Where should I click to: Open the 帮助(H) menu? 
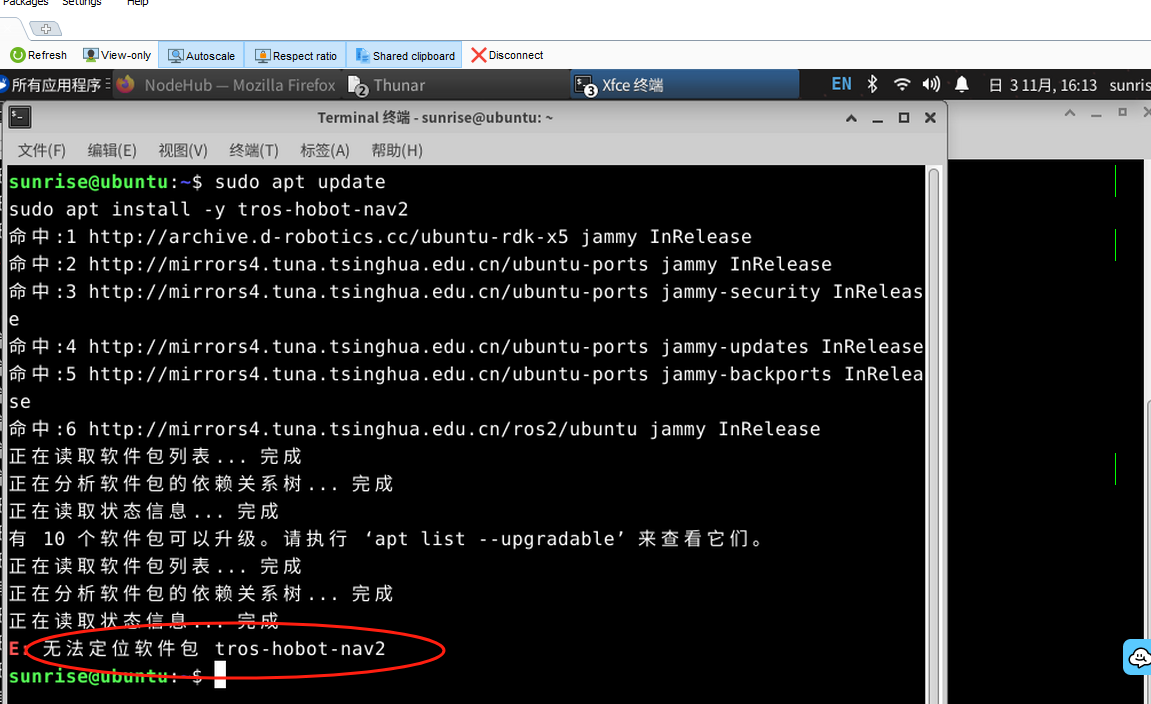(396, 150)
